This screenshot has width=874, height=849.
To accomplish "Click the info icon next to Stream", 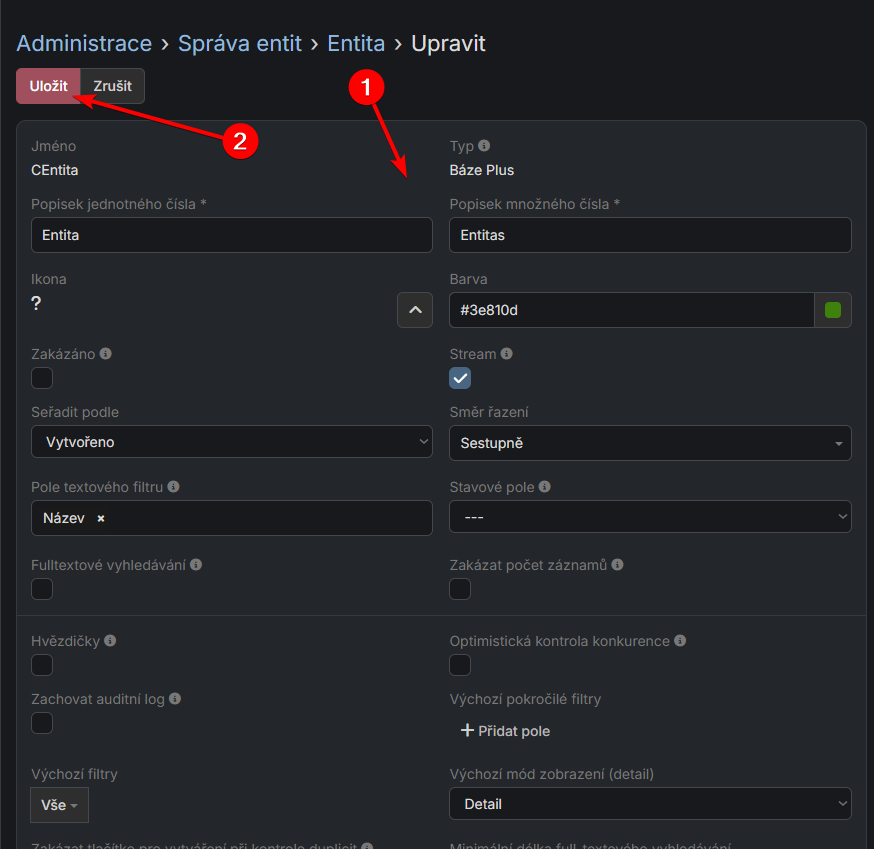I will tap(506, 354).
